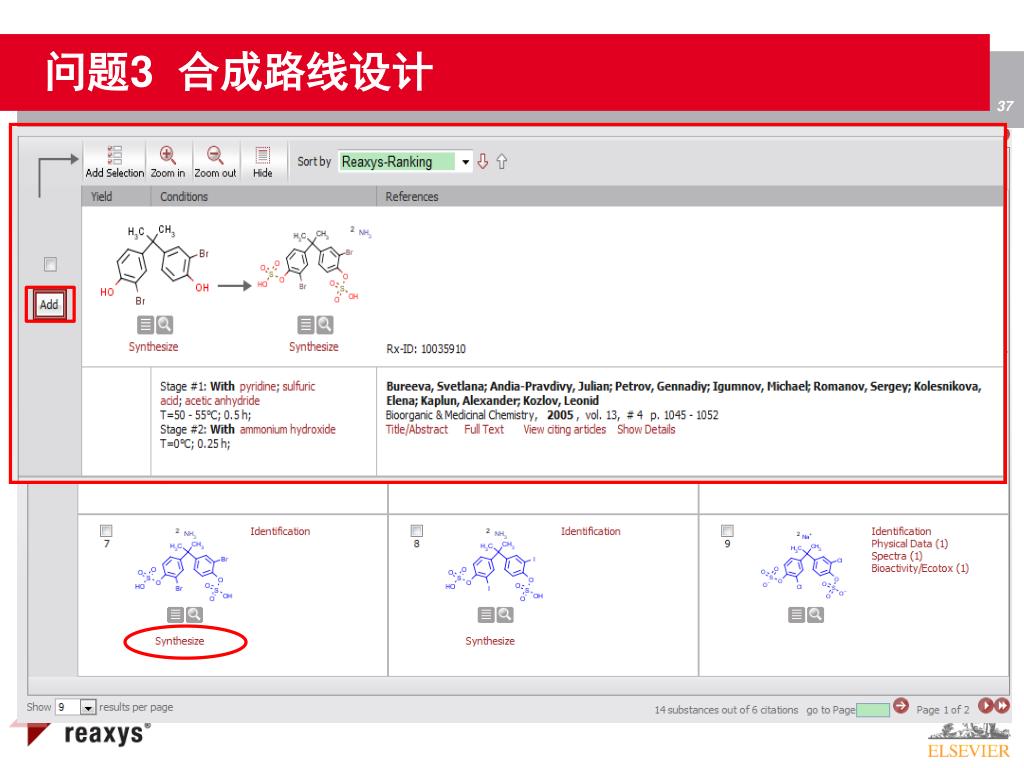
Task: Click the Add button
Action: point(50,304)
